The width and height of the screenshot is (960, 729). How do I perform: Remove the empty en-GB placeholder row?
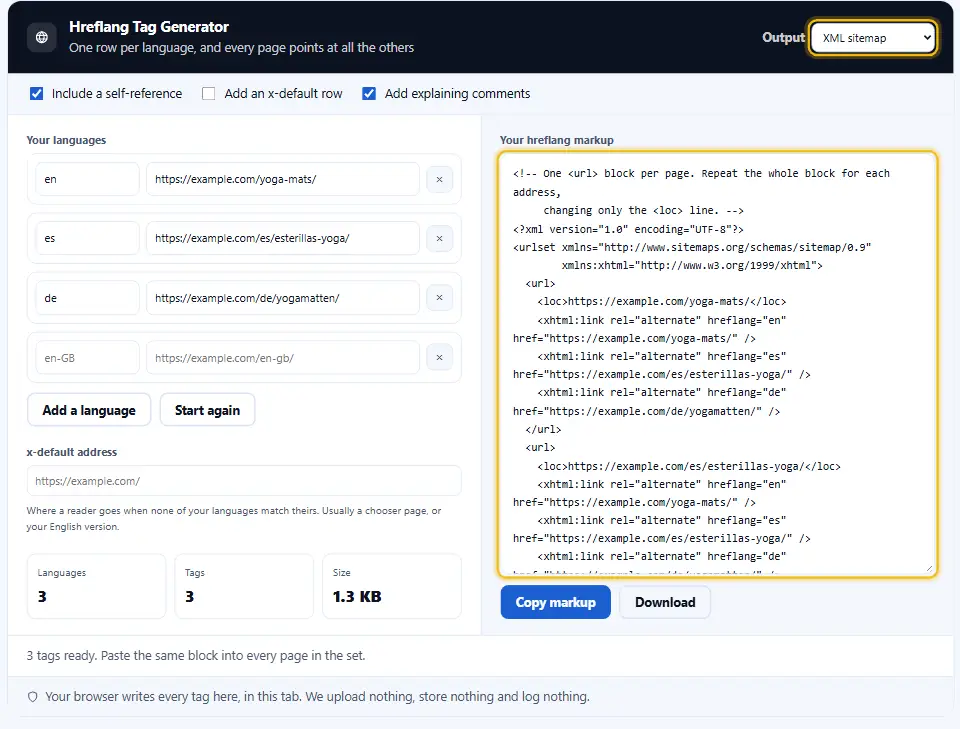click(x=439, y=357)
